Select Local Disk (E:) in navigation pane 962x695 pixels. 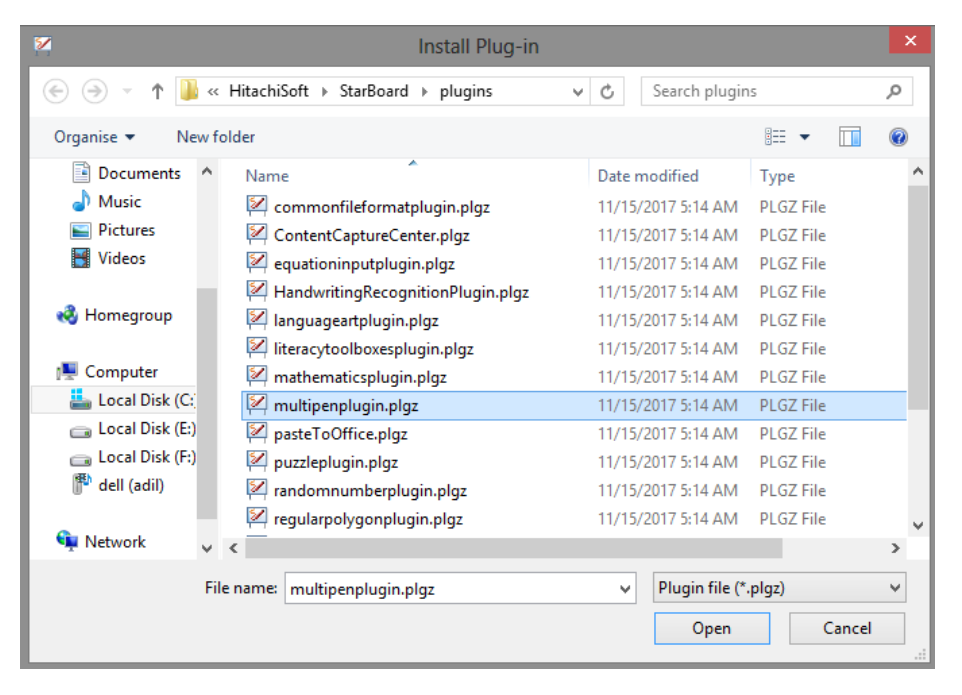tap(146, 428)
